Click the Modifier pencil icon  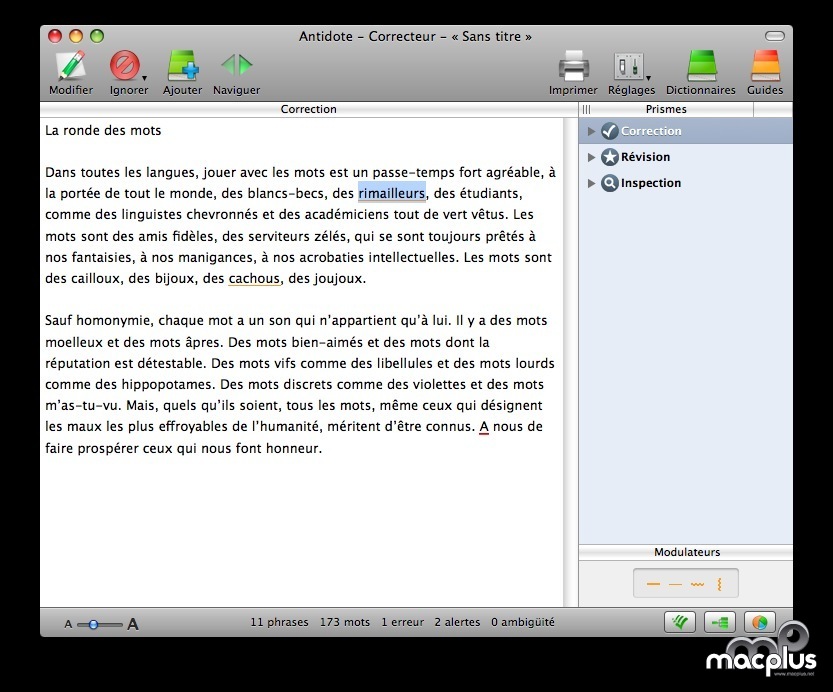tap(71, 65)
